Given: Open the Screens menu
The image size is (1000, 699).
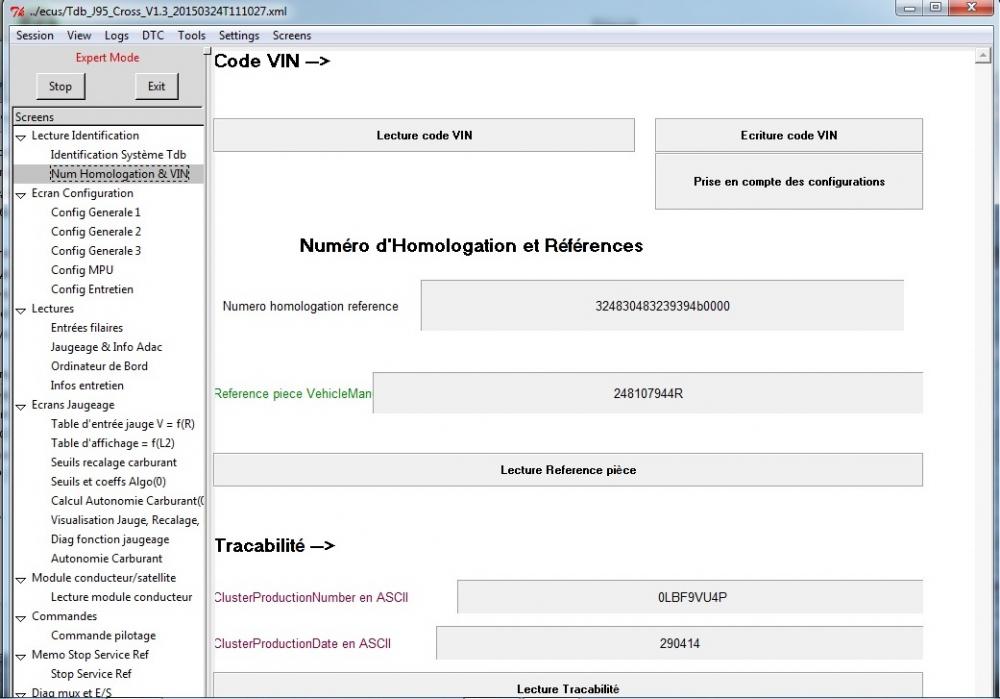Looking at the screenshot, I should (x=292, y=36).
